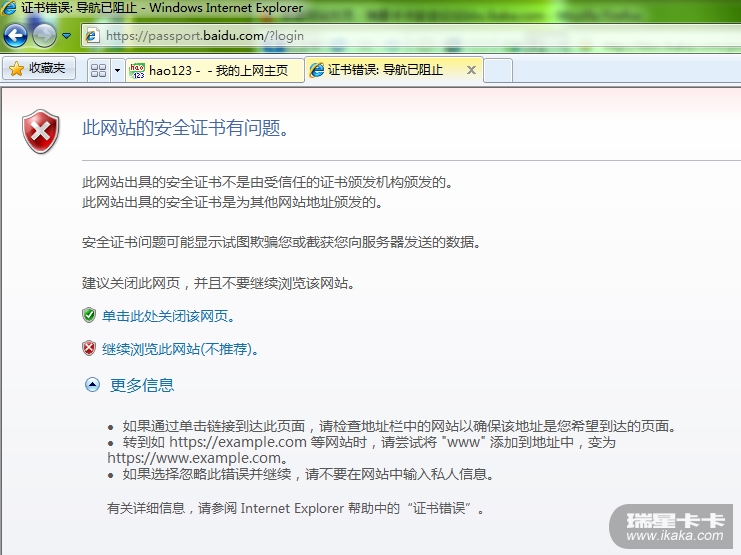Screen dimensions: 741x555
Task: Select the 证书错误: 导航已阻止 tab
Action: pos(394,70)
